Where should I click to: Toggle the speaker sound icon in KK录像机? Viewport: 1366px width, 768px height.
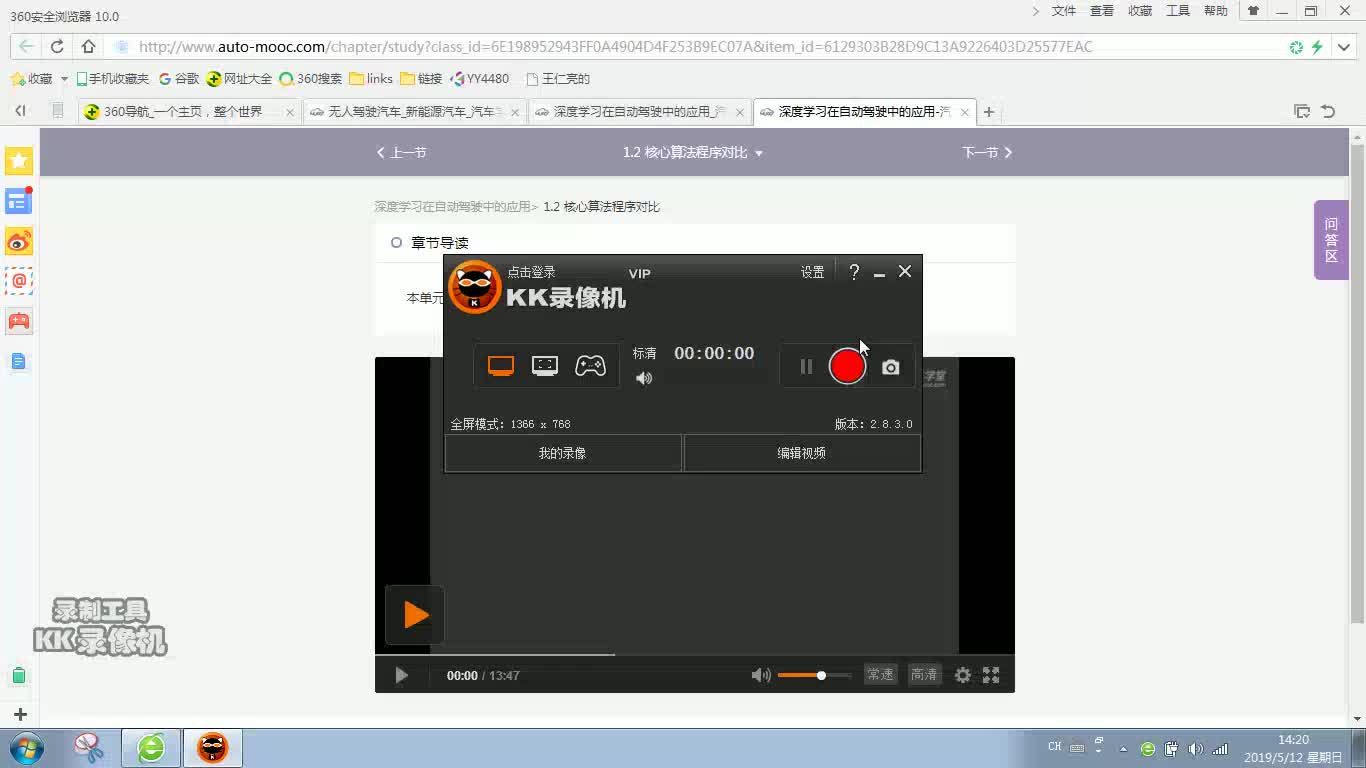[x=644, y=378]
